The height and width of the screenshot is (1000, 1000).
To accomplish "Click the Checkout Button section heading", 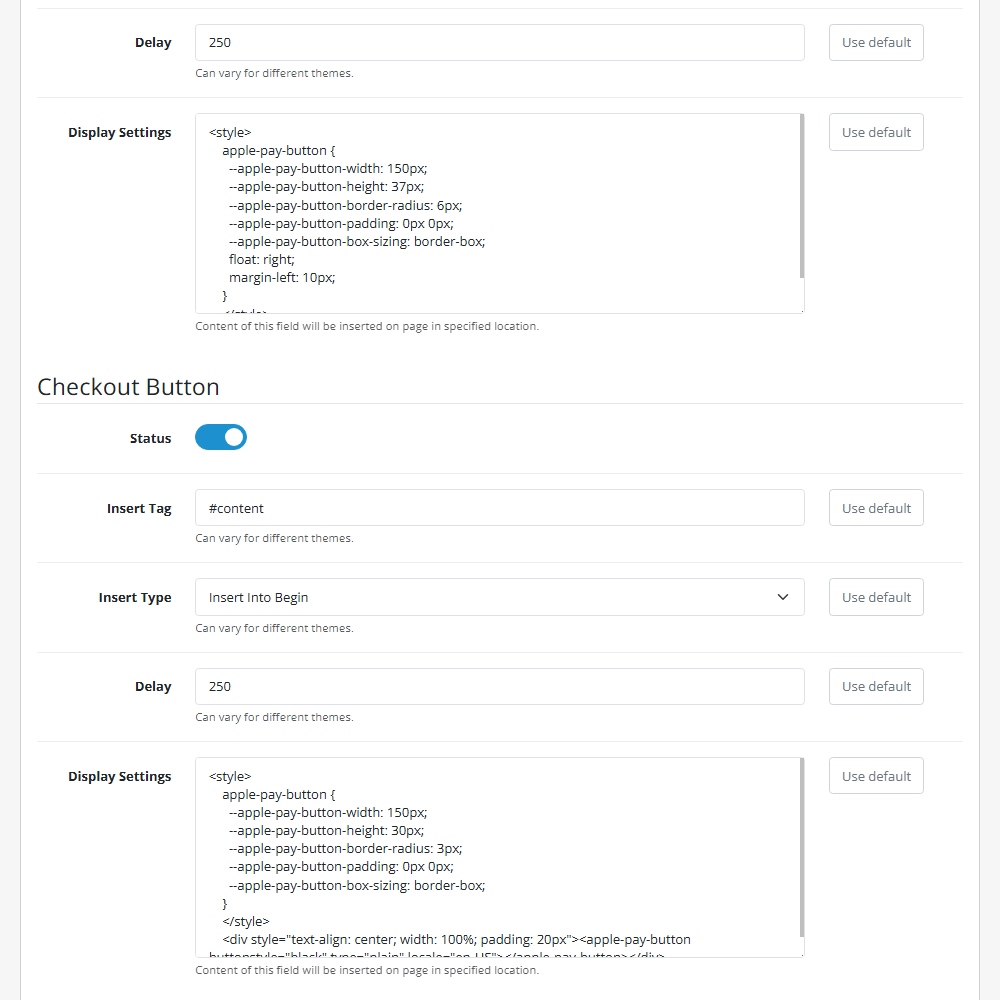I will (x=128, y=387).
